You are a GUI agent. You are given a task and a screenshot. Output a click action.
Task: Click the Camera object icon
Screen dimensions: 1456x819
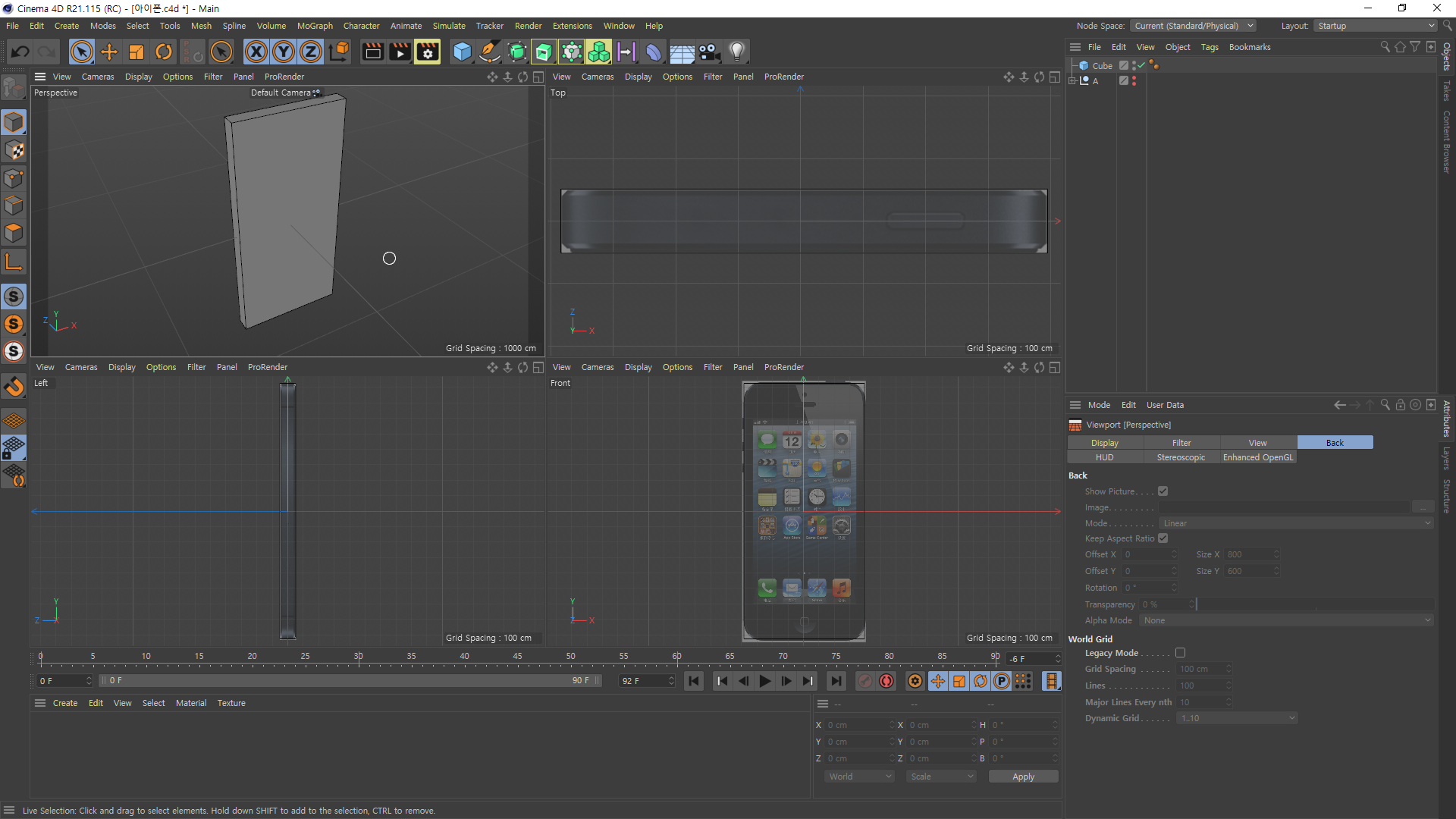(709, 52)
